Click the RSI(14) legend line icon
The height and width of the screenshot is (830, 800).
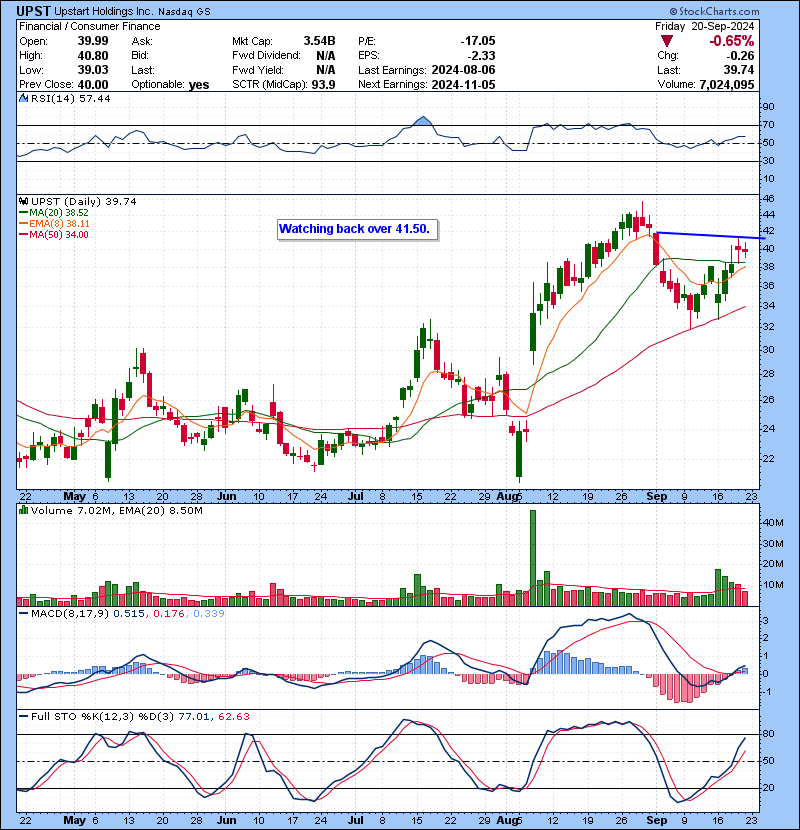(x=23, y=99)
